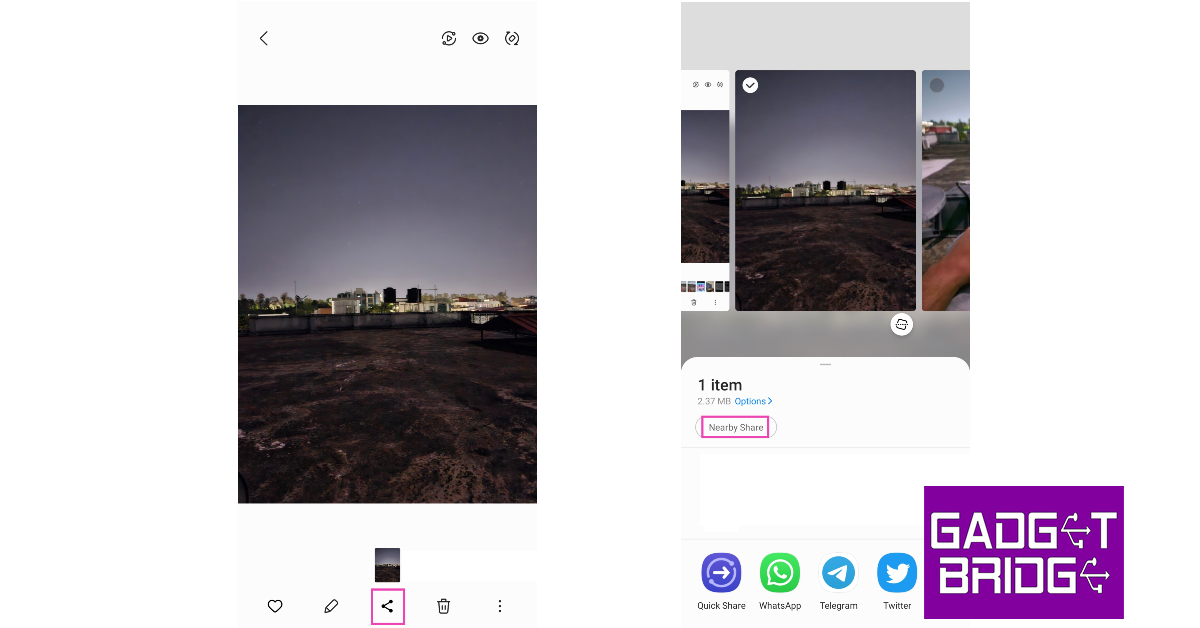The height and width of the screenshot is (628, 1200).
Task: Tap the round icon below the selected photo
Action: coord(902,325)
